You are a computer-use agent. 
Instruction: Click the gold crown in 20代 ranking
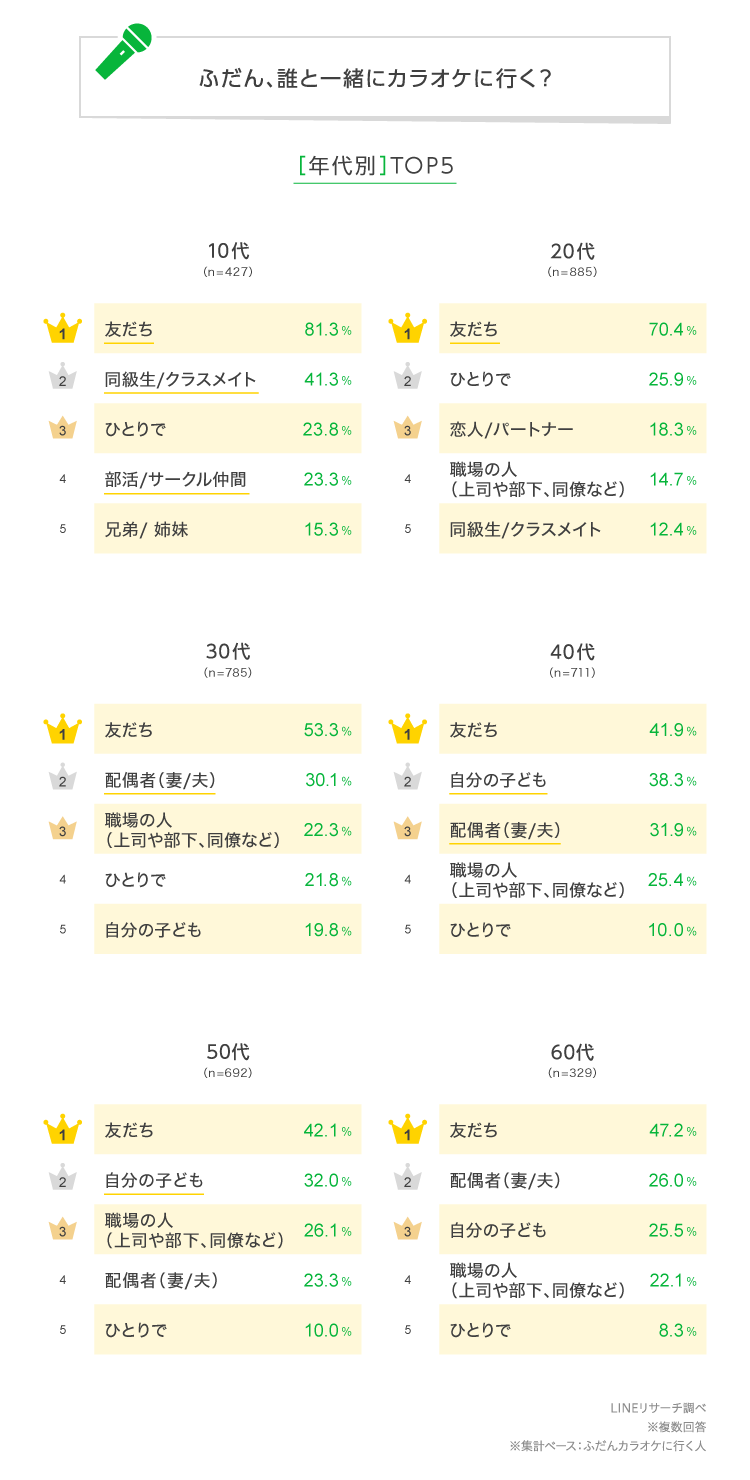pyautogui.click(x=407, y=329)
